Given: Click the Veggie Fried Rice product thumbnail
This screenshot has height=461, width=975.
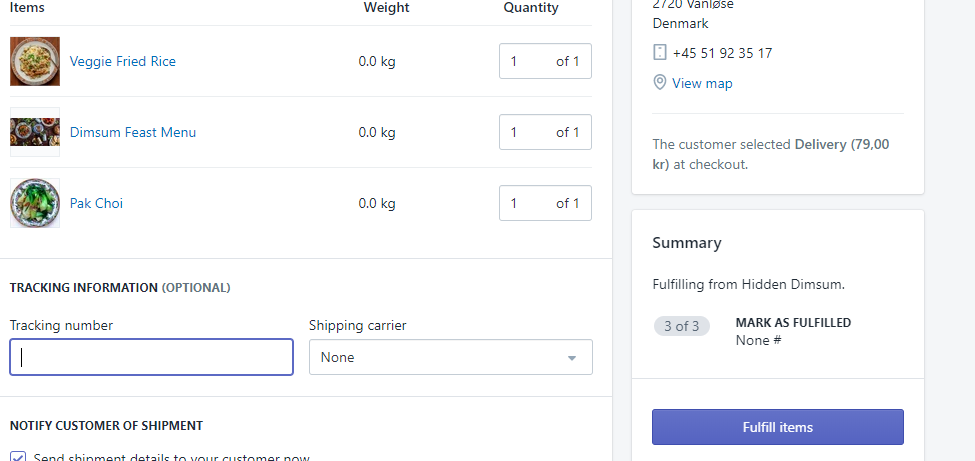Looking at the screenshot, I should [35, 61].
